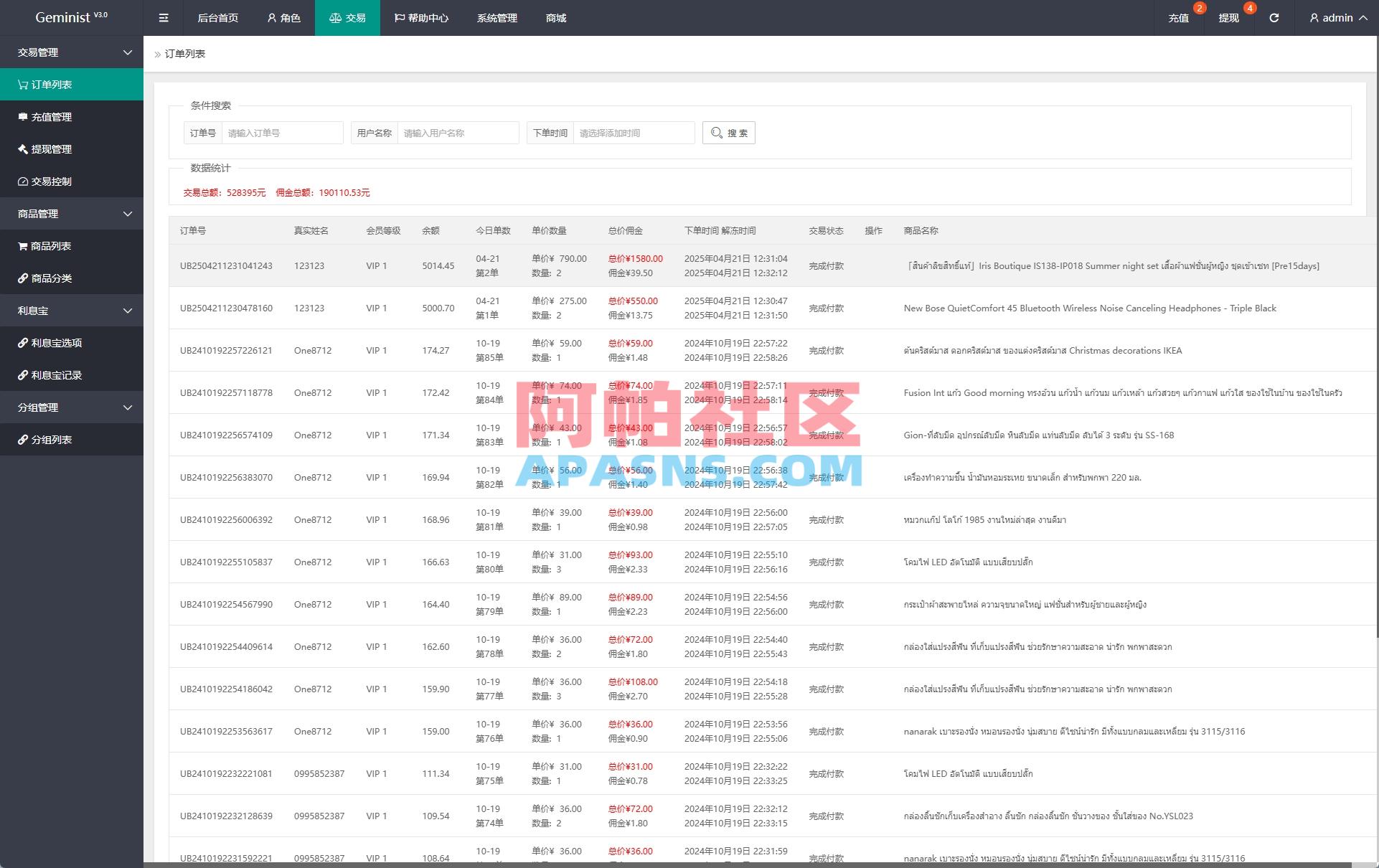
Task: Open 提现 notifications showing badge 4
Action: pyautogui.click(x=1228, y=18)
